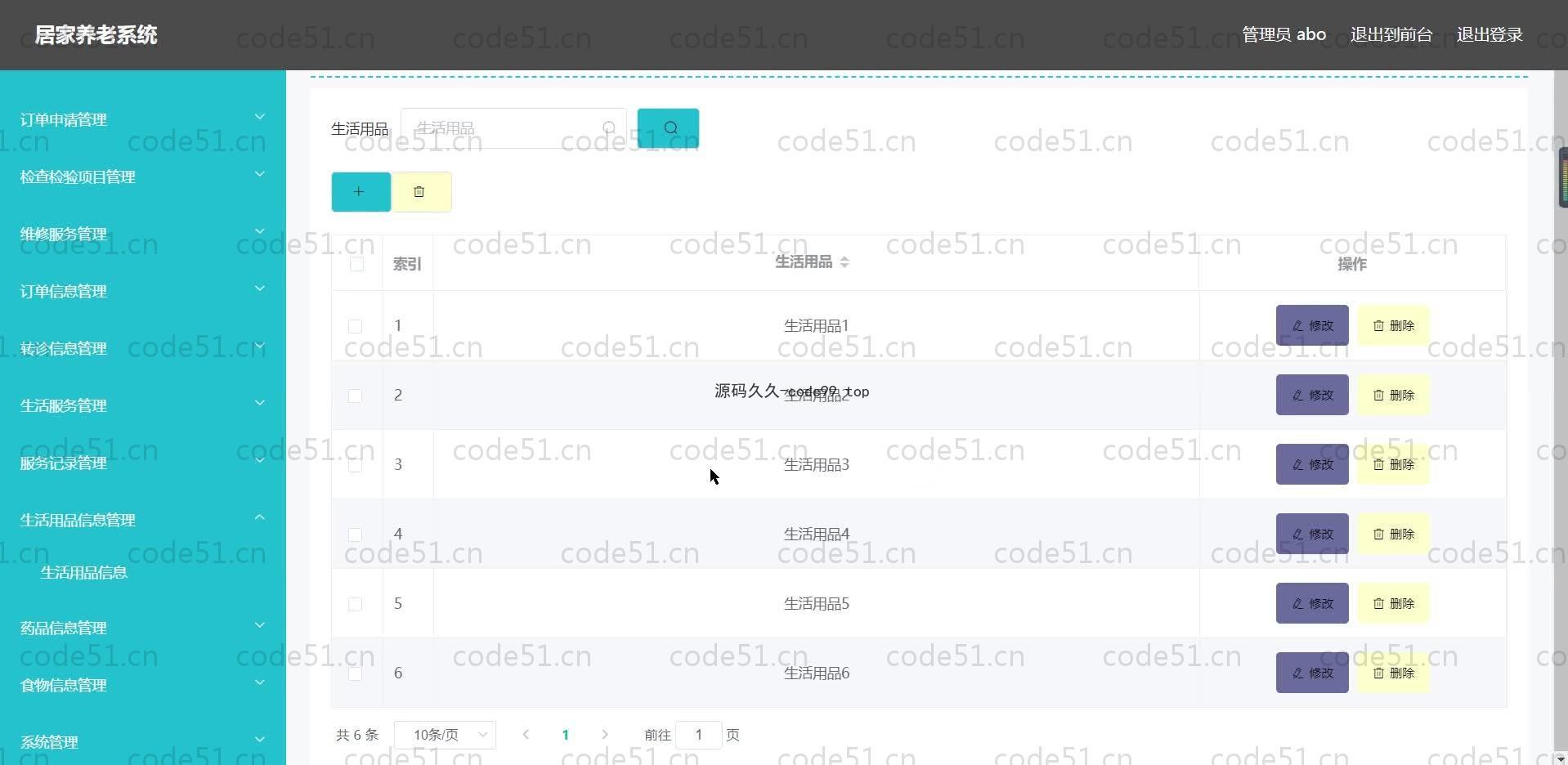Screen dimensions: 1568x765
Task: Focus the 前往 page jump input
Action: tap(699, 735)
